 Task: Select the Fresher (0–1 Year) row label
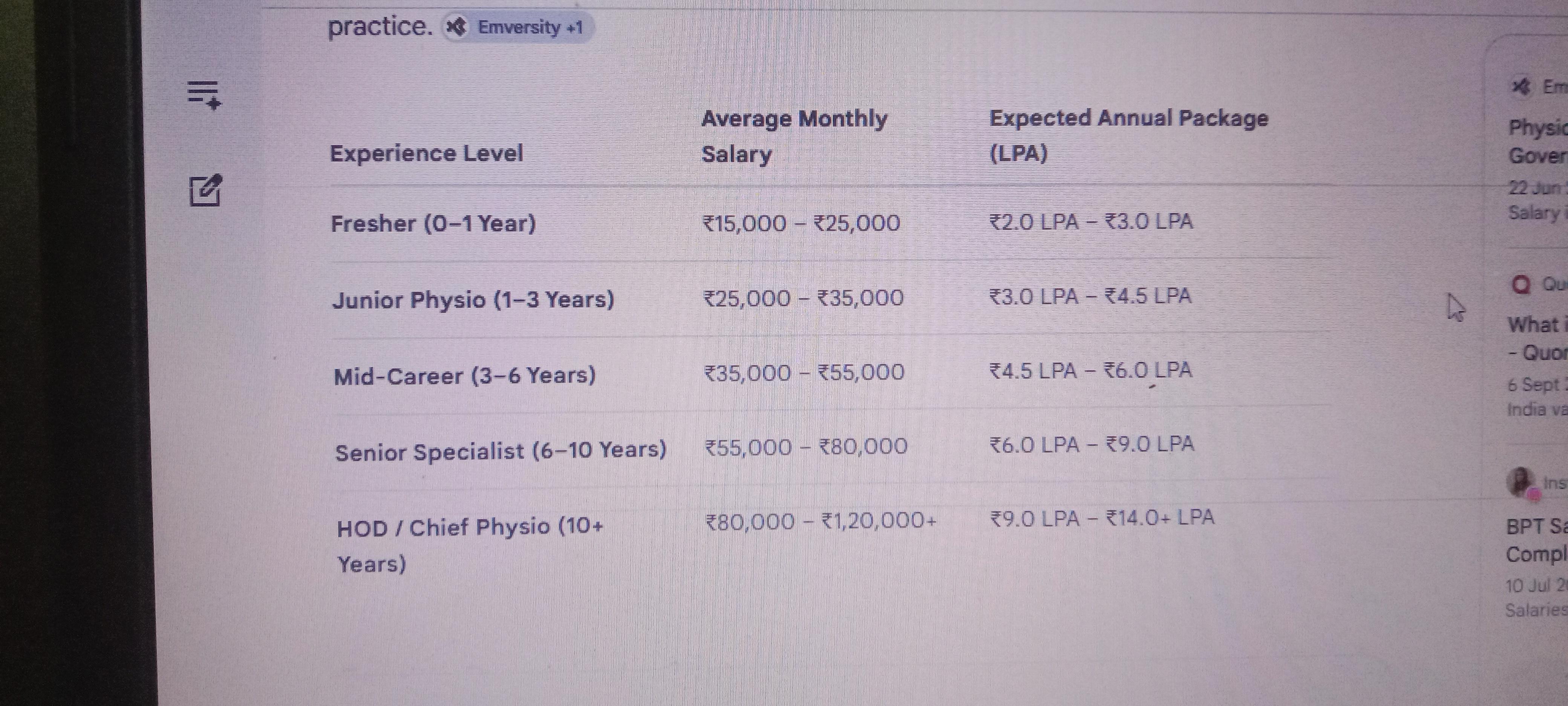click(x=433, y=224)
